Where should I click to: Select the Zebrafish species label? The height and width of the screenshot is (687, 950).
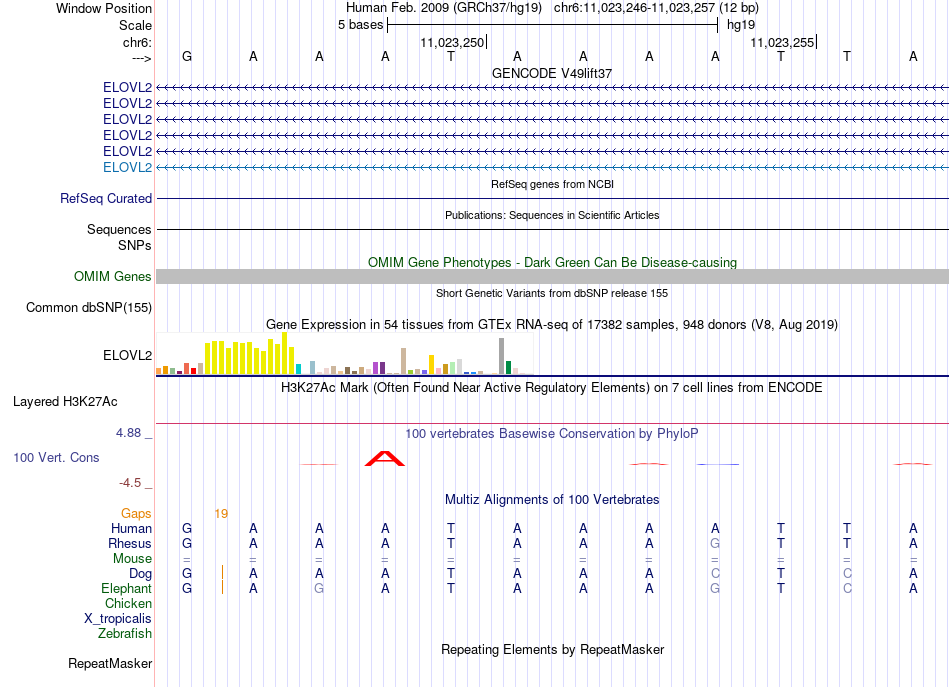(x=125, y=633)
